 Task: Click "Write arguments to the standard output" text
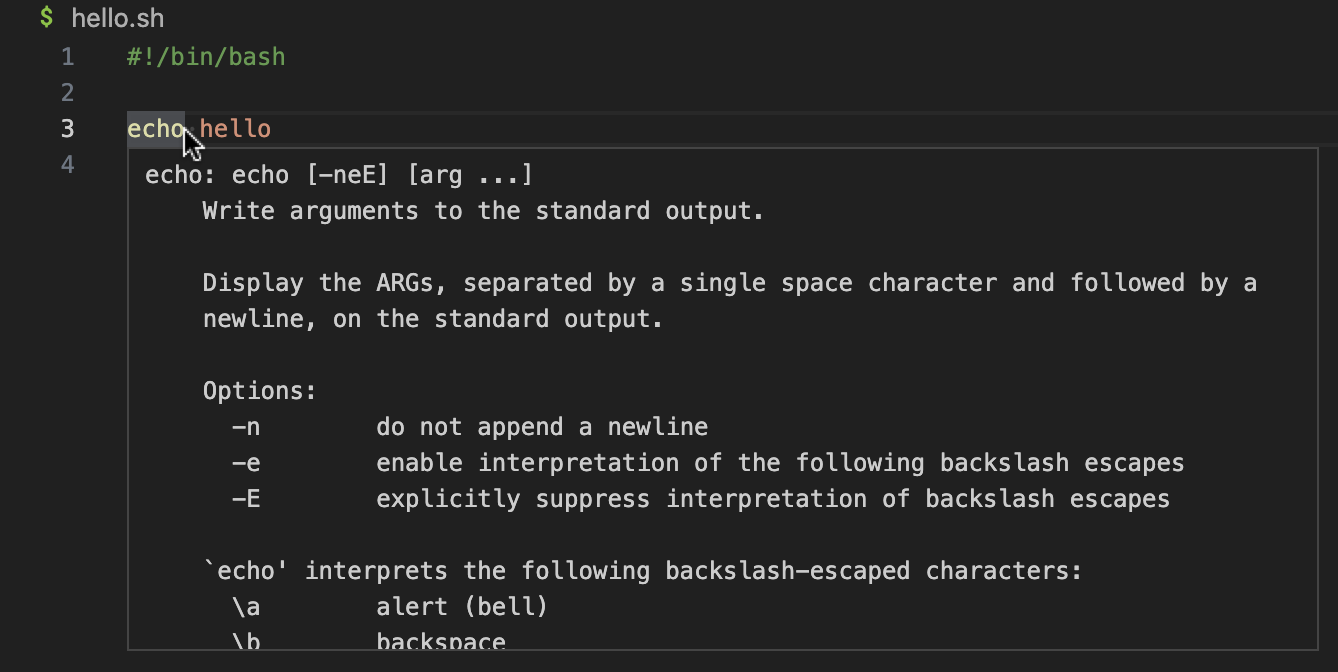pos(483,212)
